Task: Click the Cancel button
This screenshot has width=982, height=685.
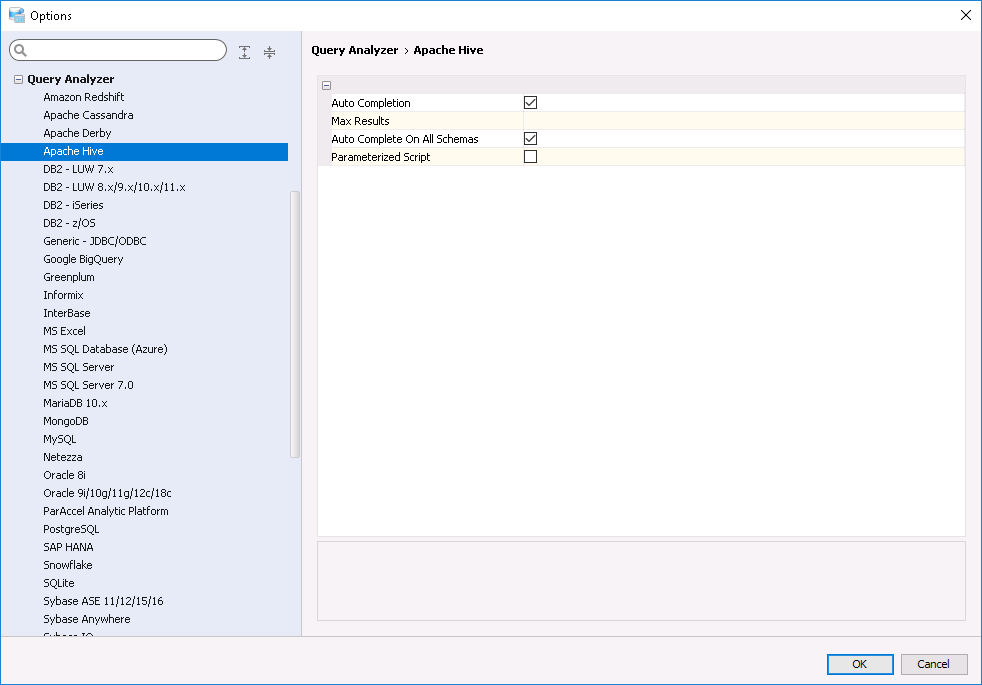Action: 933,664
